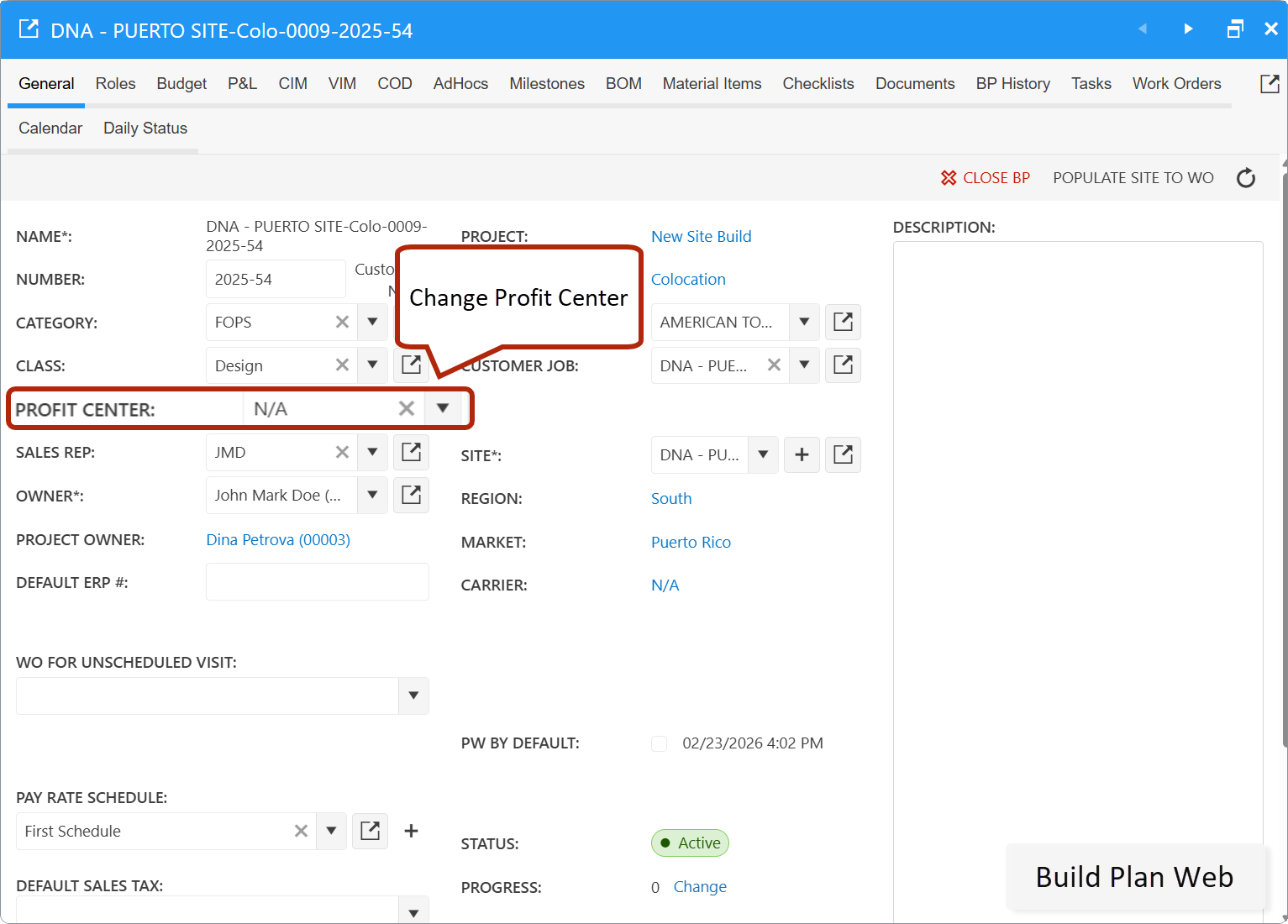
Task: Expand WO For Unscheduled Visit dropdown
Action: [413, 696]
